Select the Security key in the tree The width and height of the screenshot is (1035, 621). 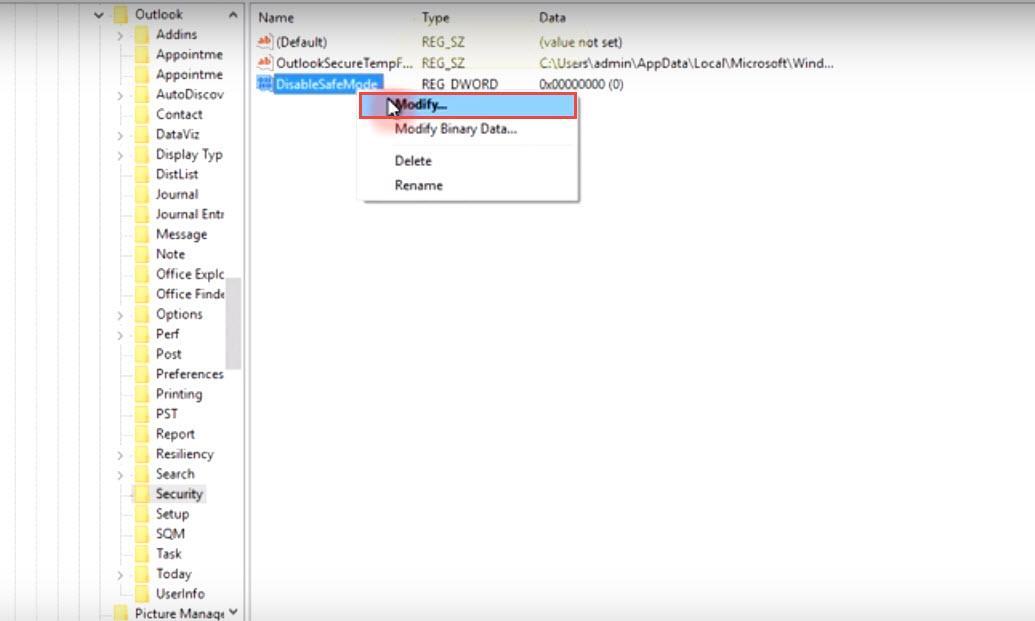pyautogui.click(x=179, y=494)
